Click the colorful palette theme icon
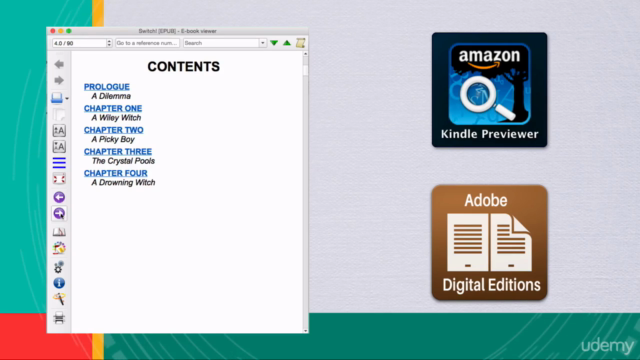This screenshot has height=360, width=640. tap(59, 248)
